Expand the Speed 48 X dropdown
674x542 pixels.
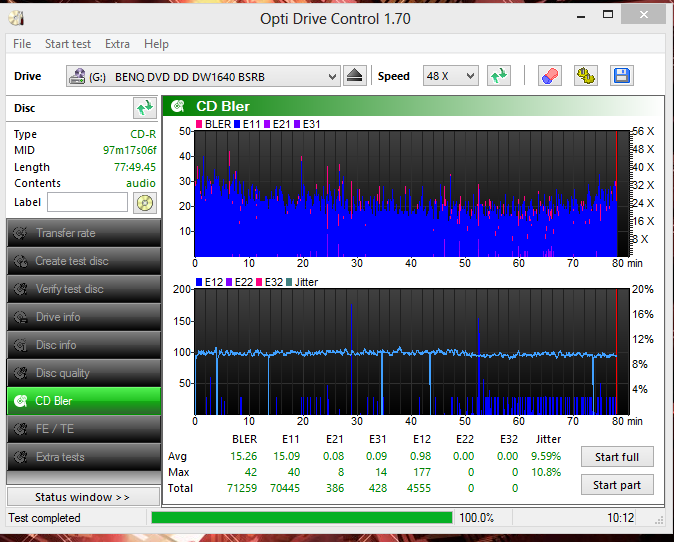tap(470, 76)
